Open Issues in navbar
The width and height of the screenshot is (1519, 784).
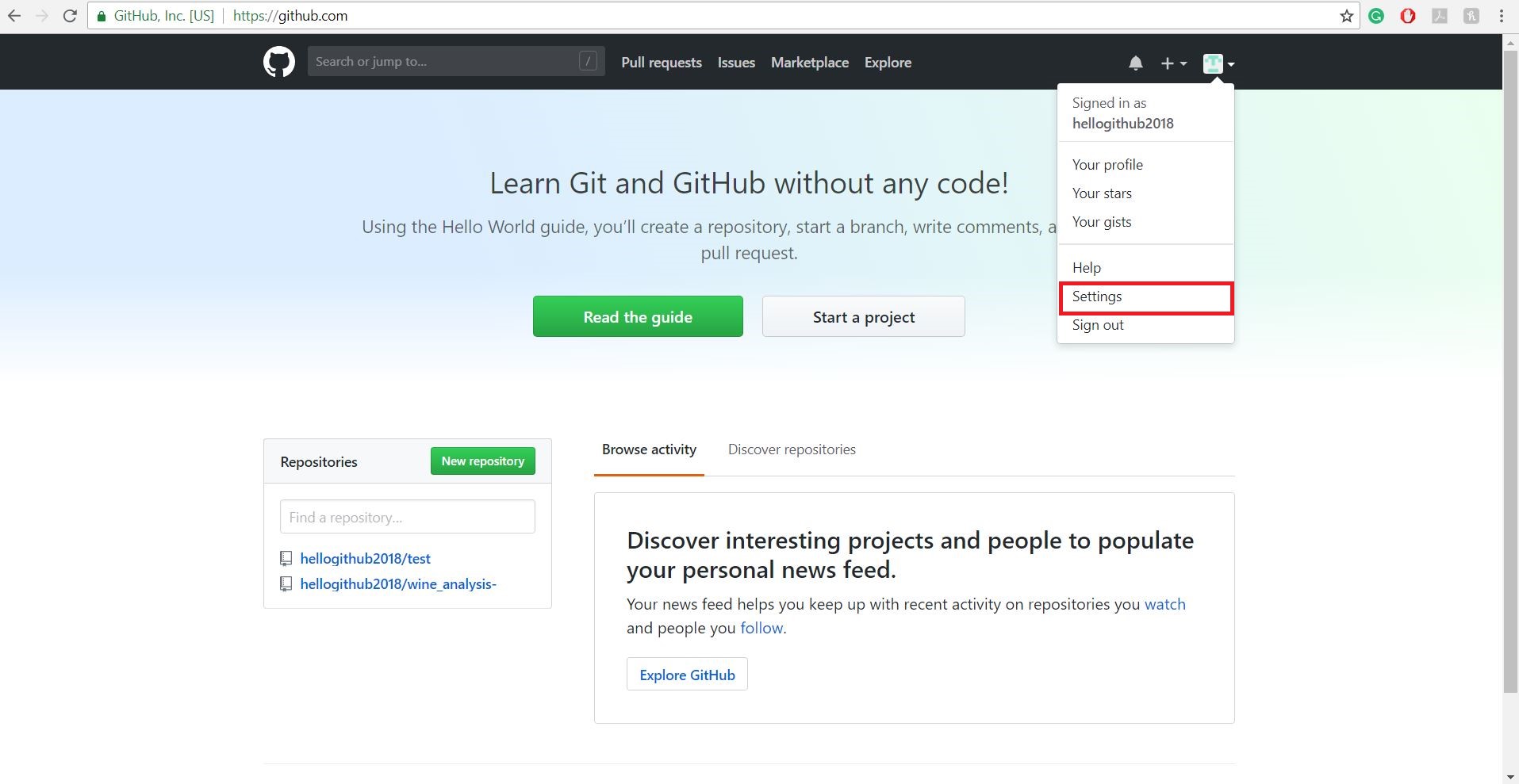[736, 63]
